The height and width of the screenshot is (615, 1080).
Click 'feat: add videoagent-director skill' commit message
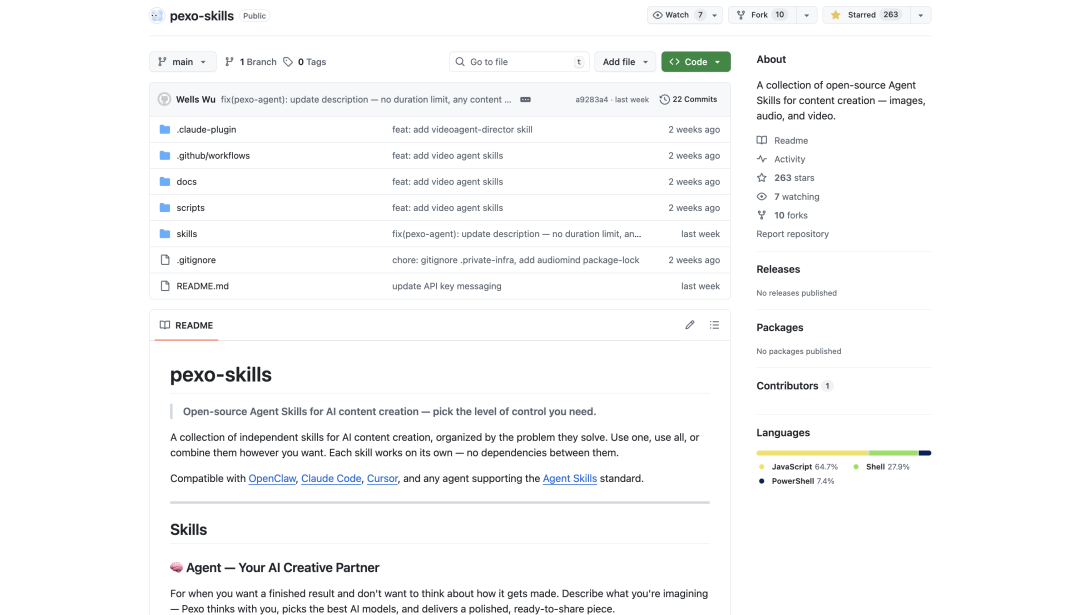462,129
